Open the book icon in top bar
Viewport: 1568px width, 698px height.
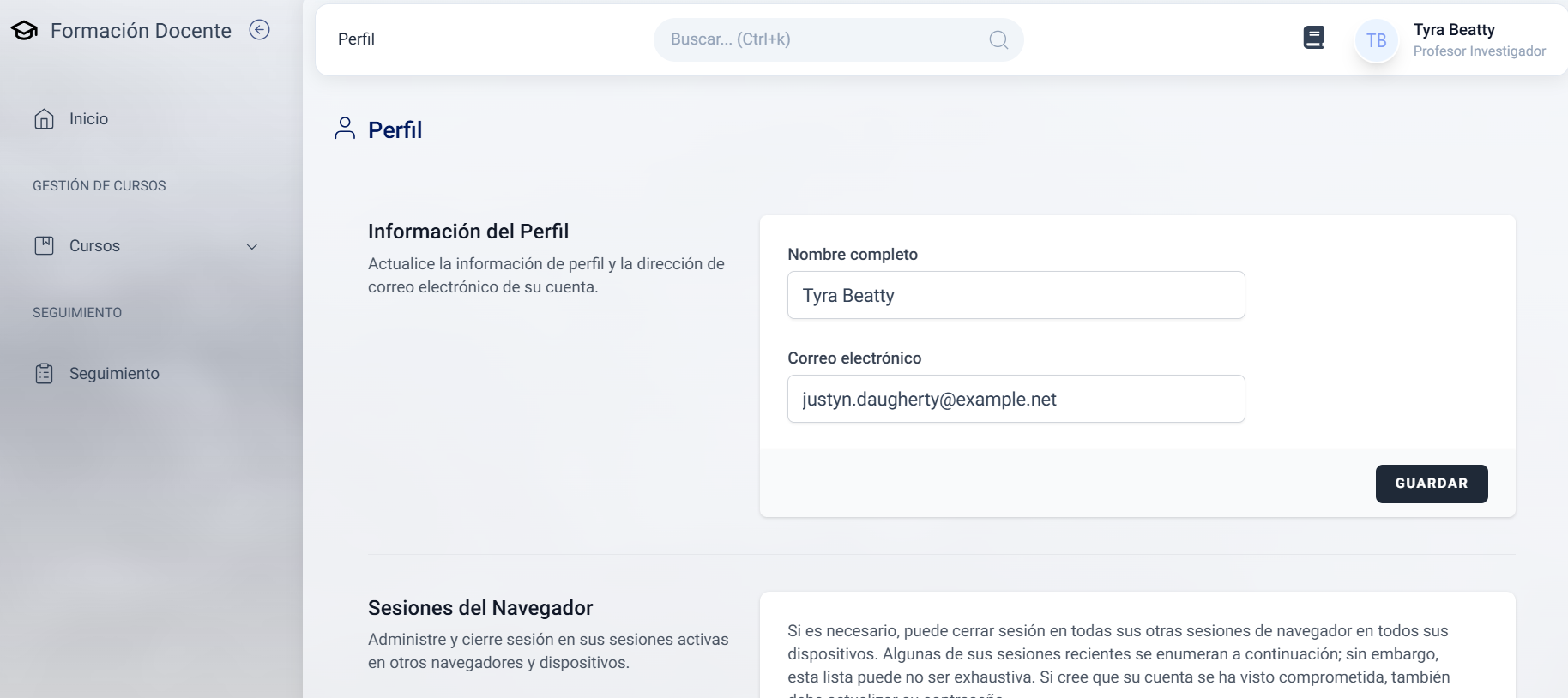pos(1312,38)
